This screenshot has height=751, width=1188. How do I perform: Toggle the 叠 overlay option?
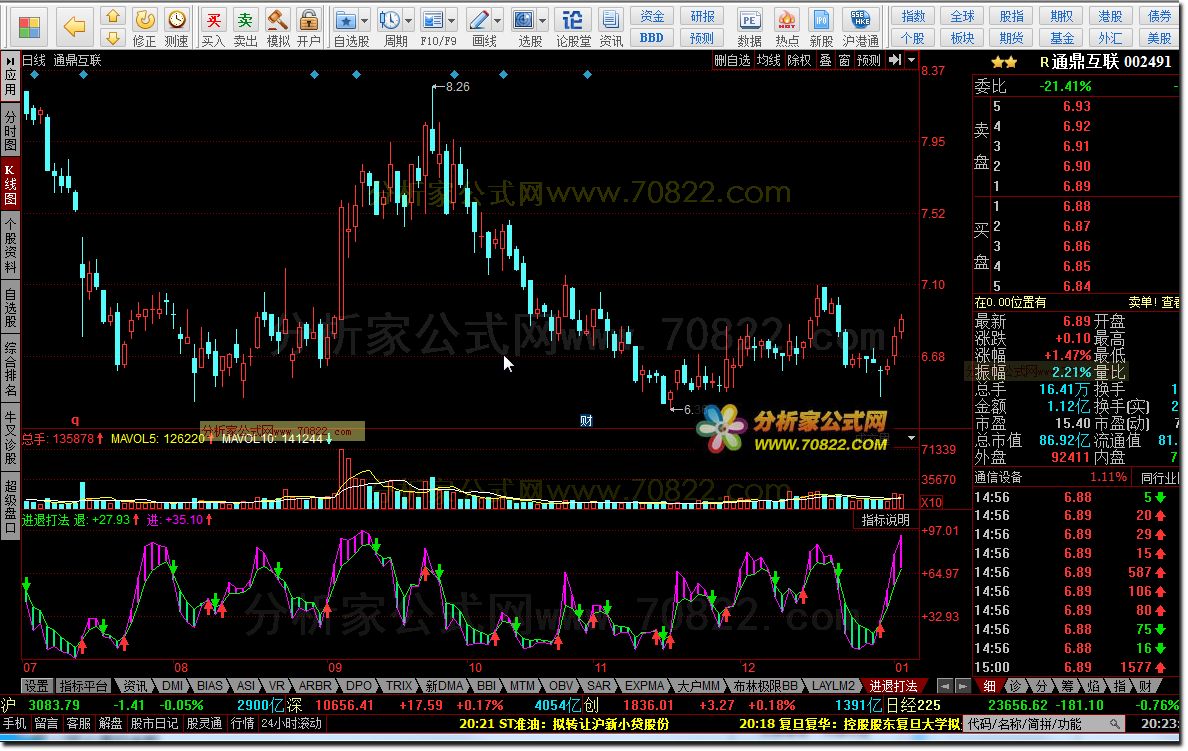825,60
